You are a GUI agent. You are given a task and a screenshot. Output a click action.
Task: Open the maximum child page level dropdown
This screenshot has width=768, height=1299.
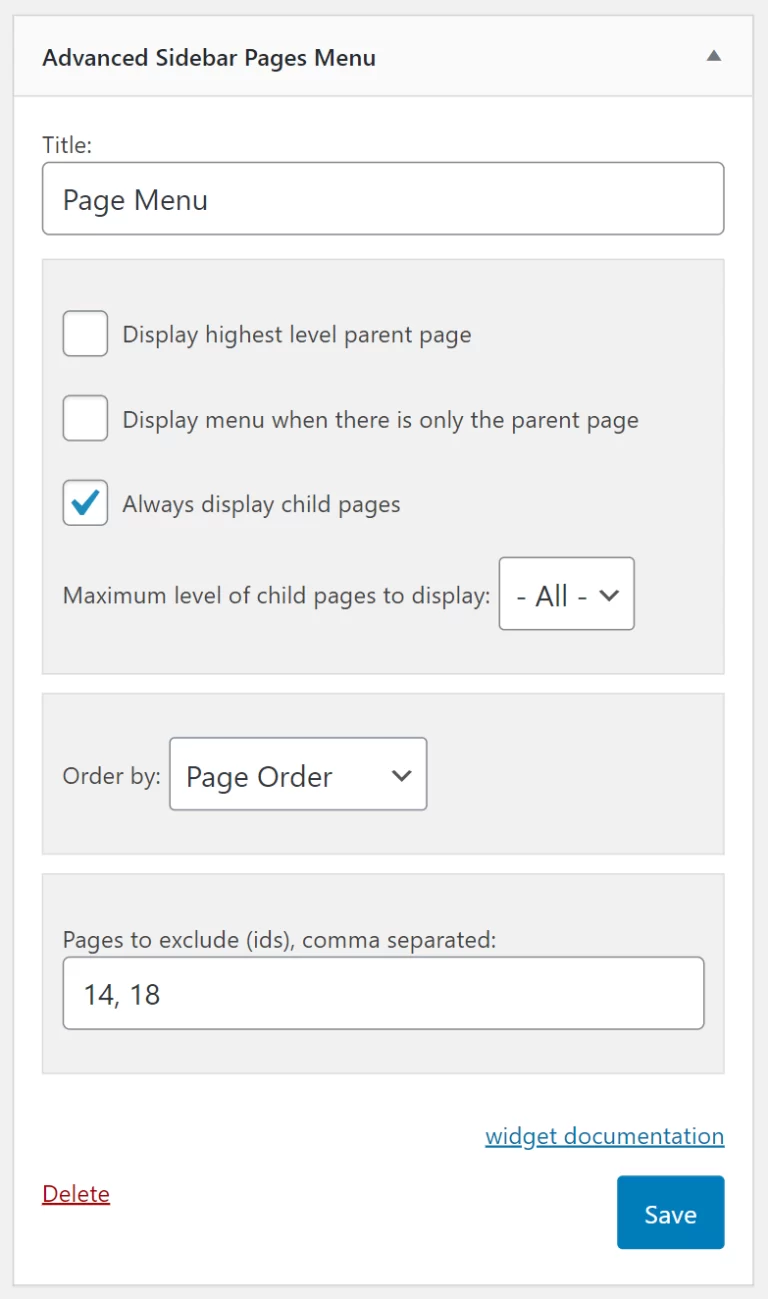coord(566,594)
